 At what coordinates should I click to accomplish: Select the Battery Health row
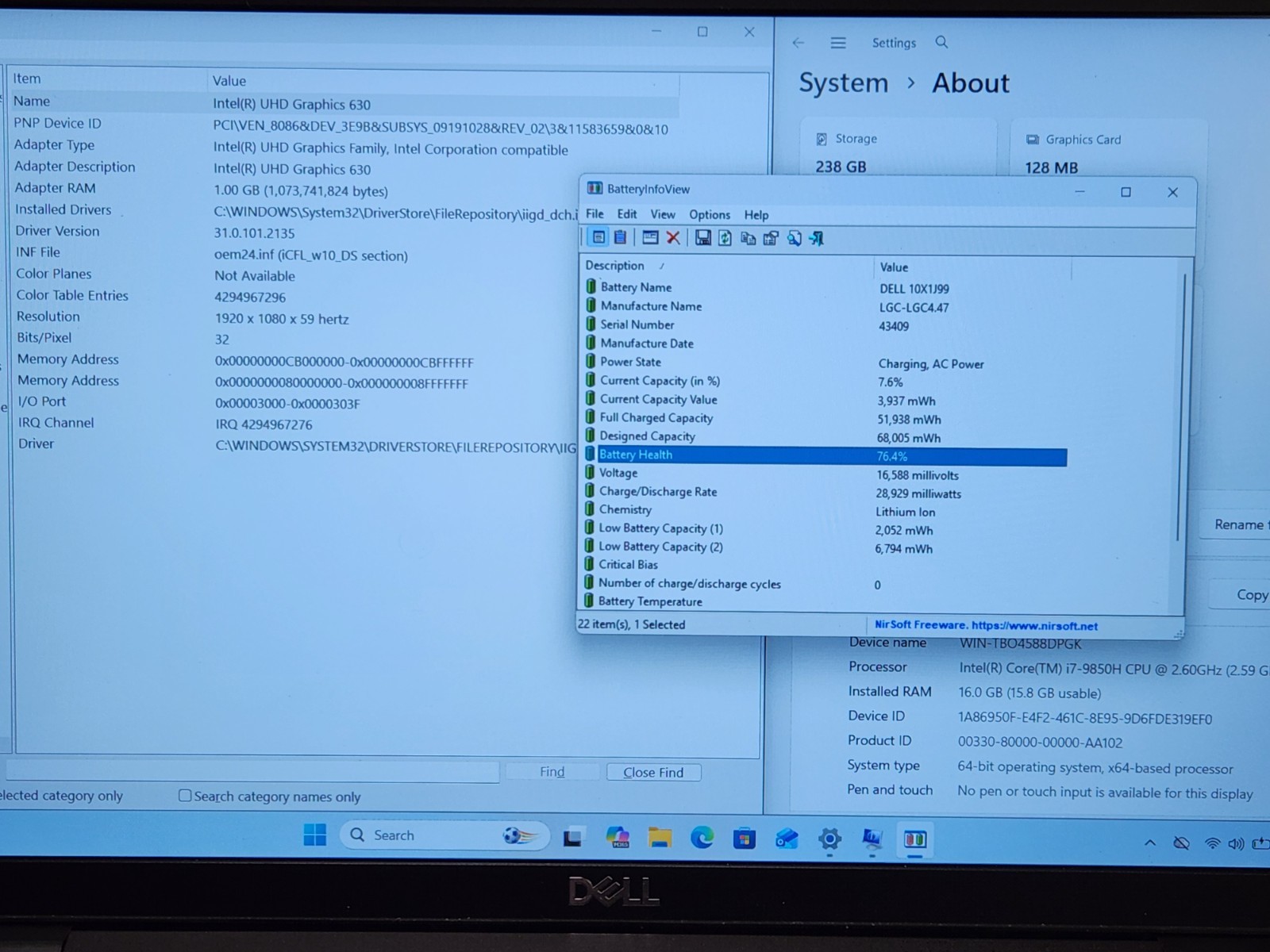825,455
